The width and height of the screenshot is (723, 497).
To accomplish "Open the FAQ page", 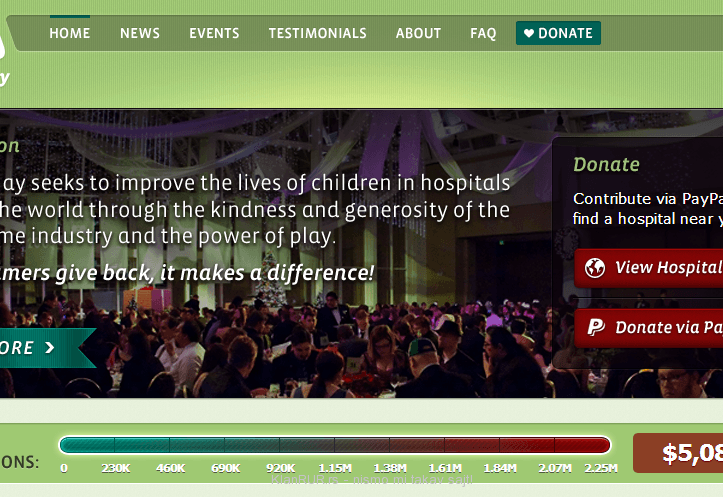I will pos(483,33).
